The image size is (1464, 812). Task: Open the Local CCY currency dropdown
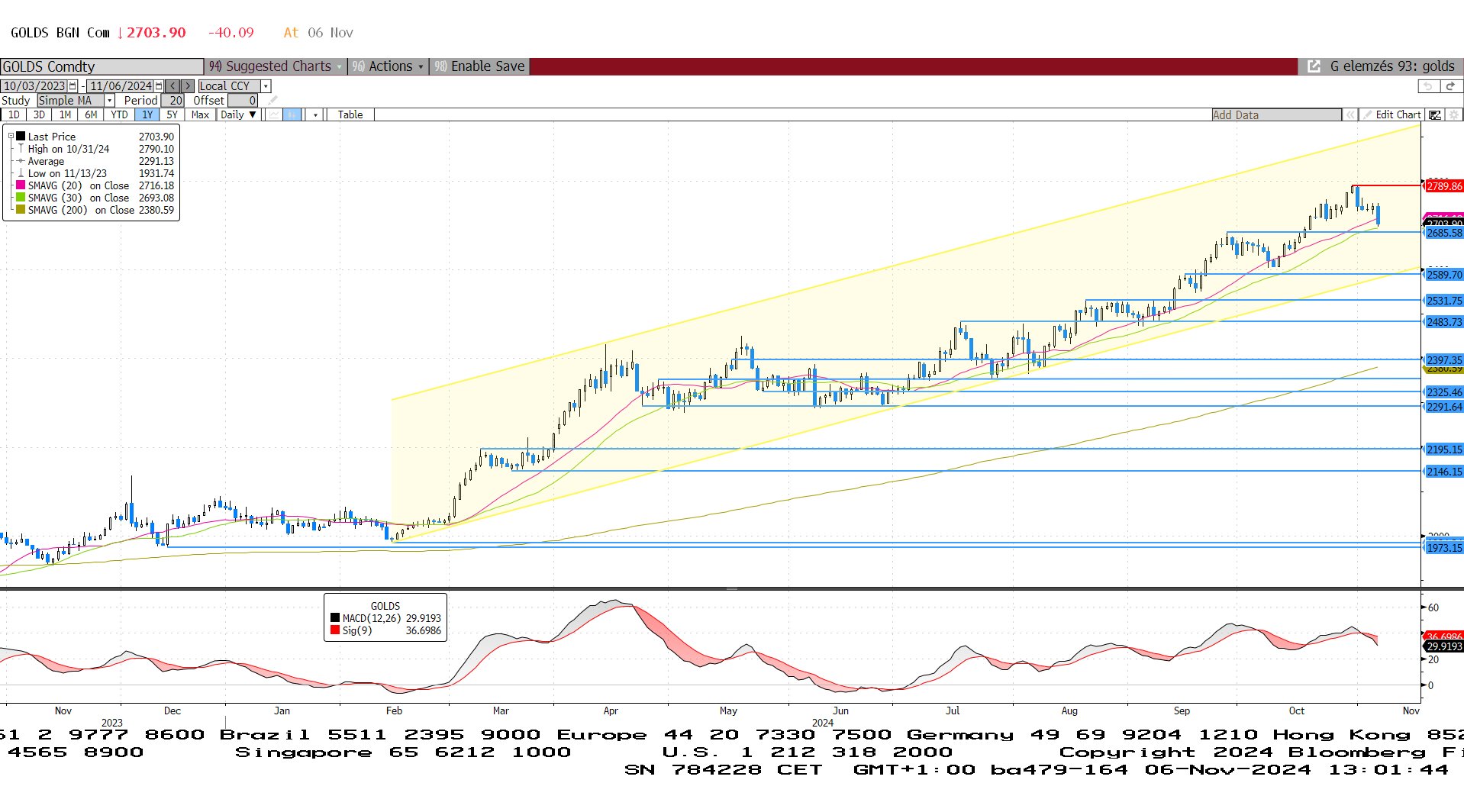click(266, 86)
